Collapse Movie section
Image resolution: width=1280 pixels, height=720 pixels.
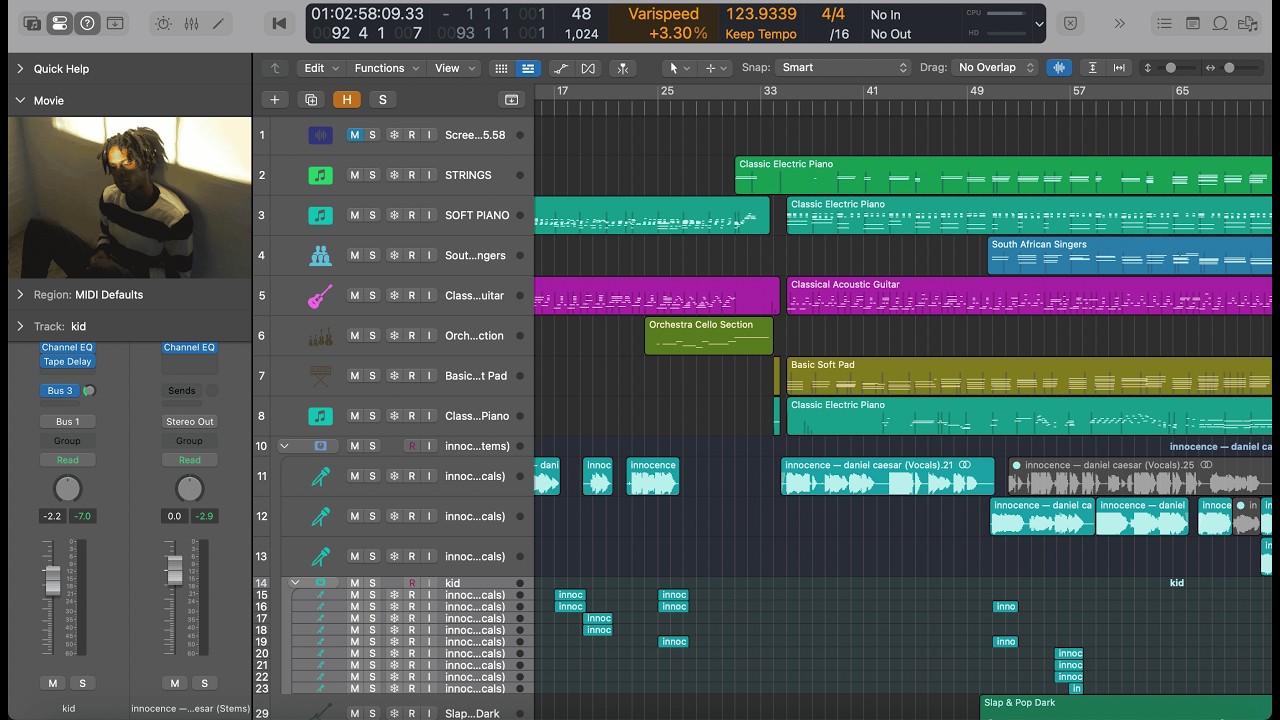[20, 100]
